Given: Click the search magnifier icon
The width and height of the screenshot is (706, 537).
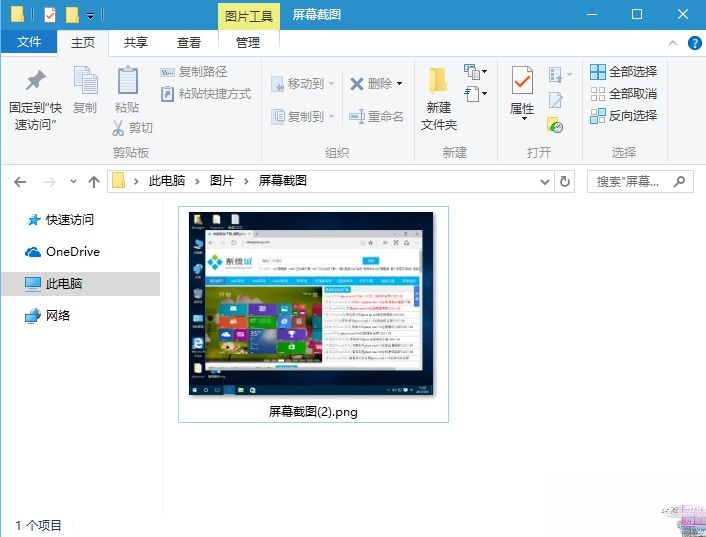Looking at the screenshot, I should pos(679,181).
